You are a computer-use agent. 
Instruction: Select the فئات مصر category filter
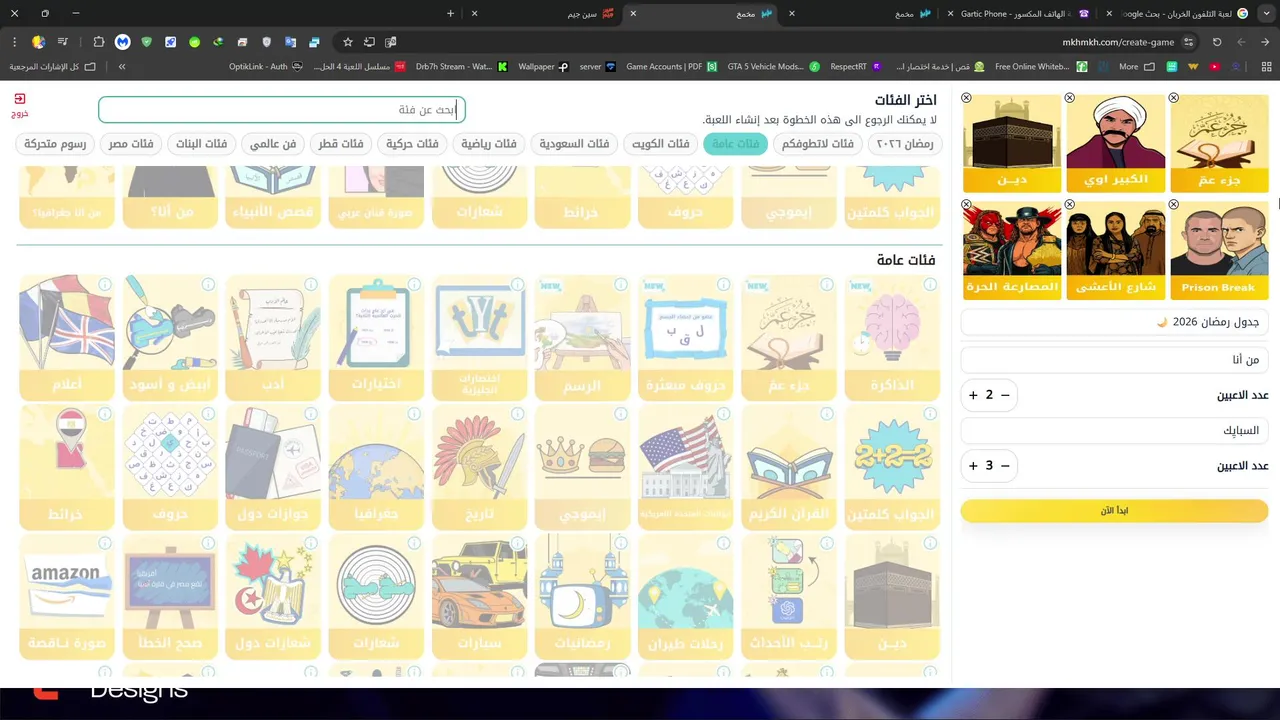tap(131, 144)
